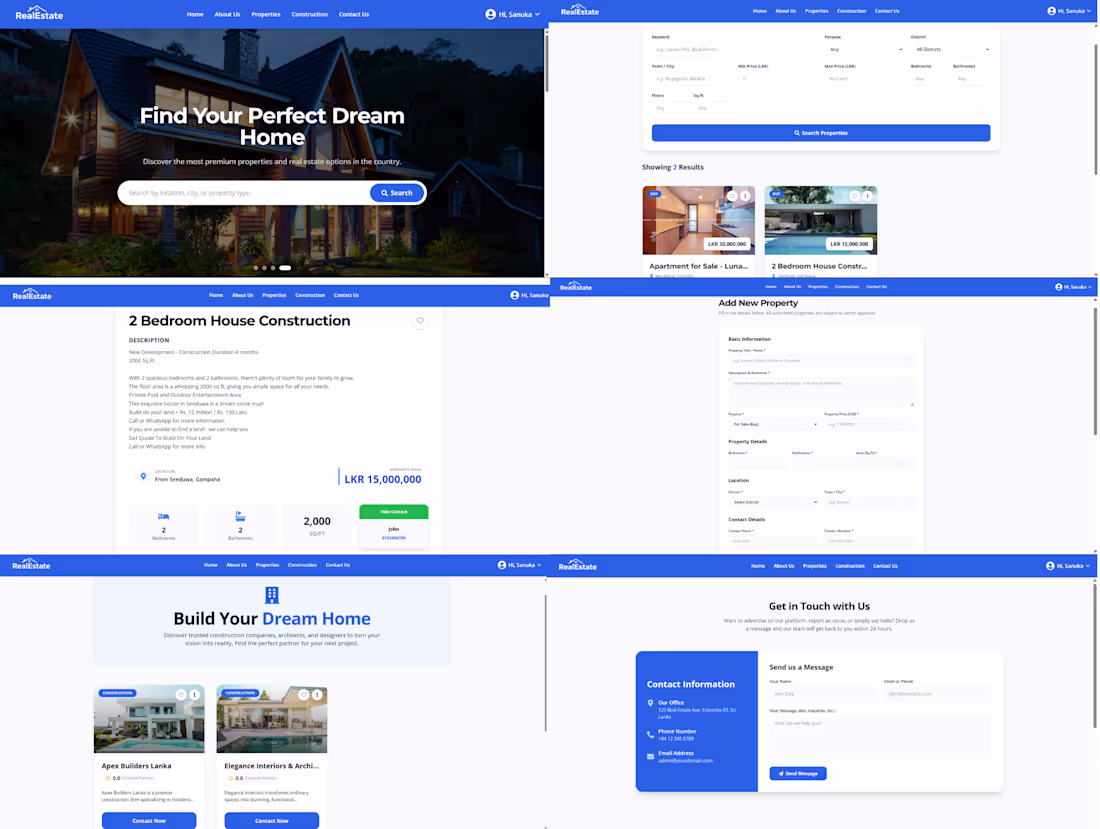Click the RealEstate logo on the construction page
1100x829 pixels.
pos(31,564)
